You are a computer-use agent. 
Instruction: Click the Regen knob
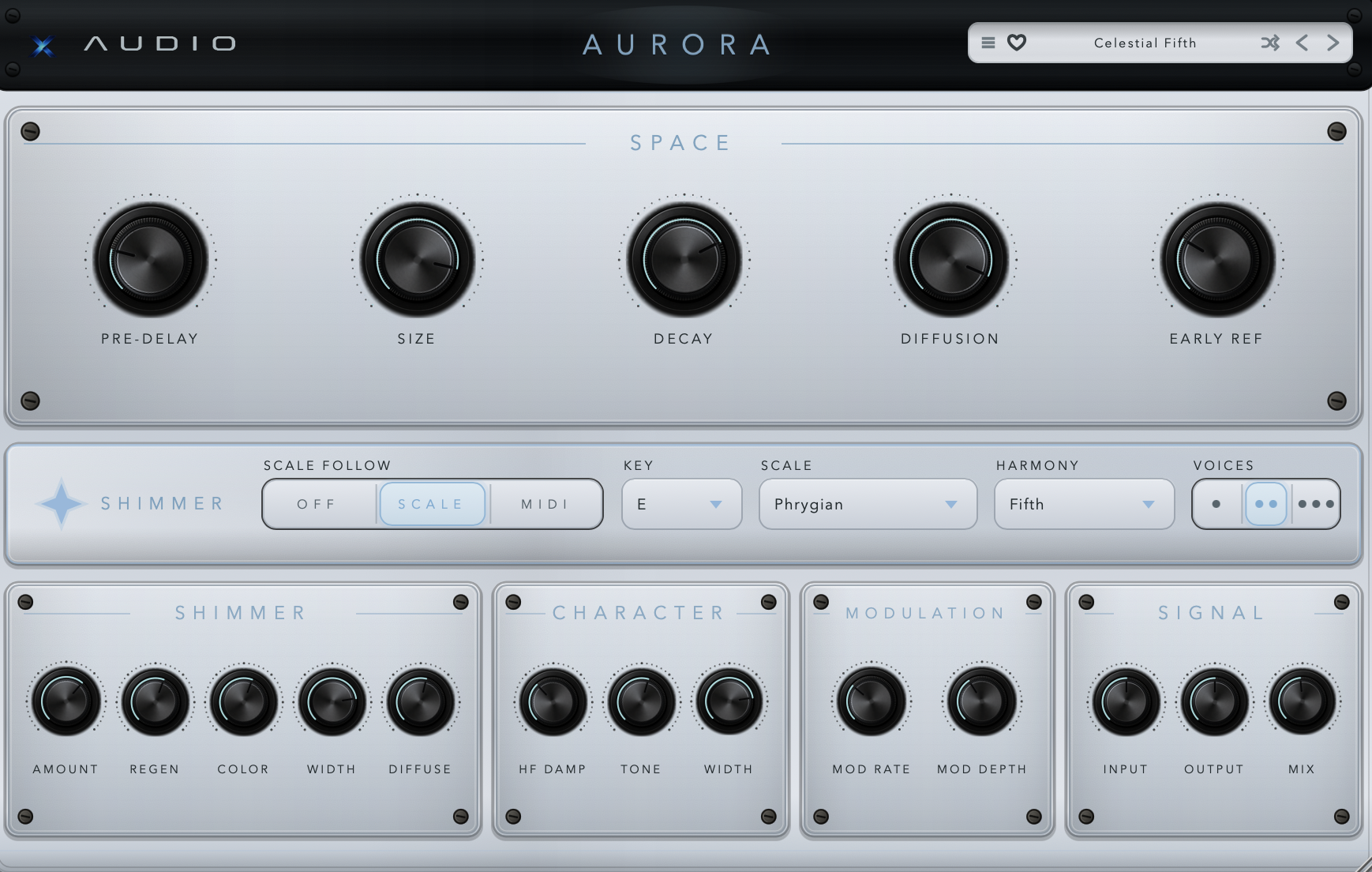155,701
